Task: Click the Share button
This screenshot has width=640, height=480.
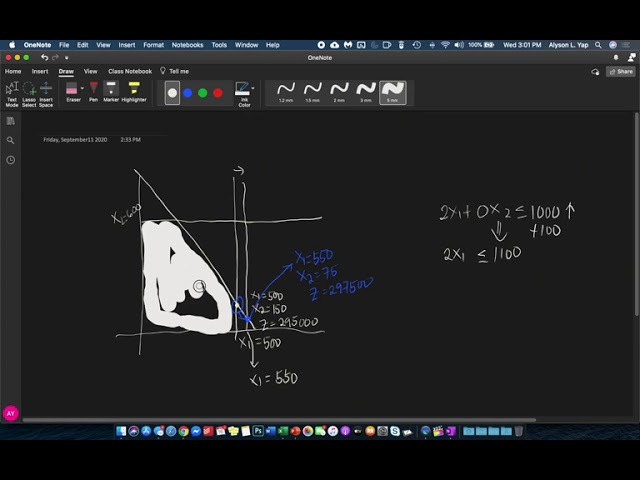Action: point(620,71)
